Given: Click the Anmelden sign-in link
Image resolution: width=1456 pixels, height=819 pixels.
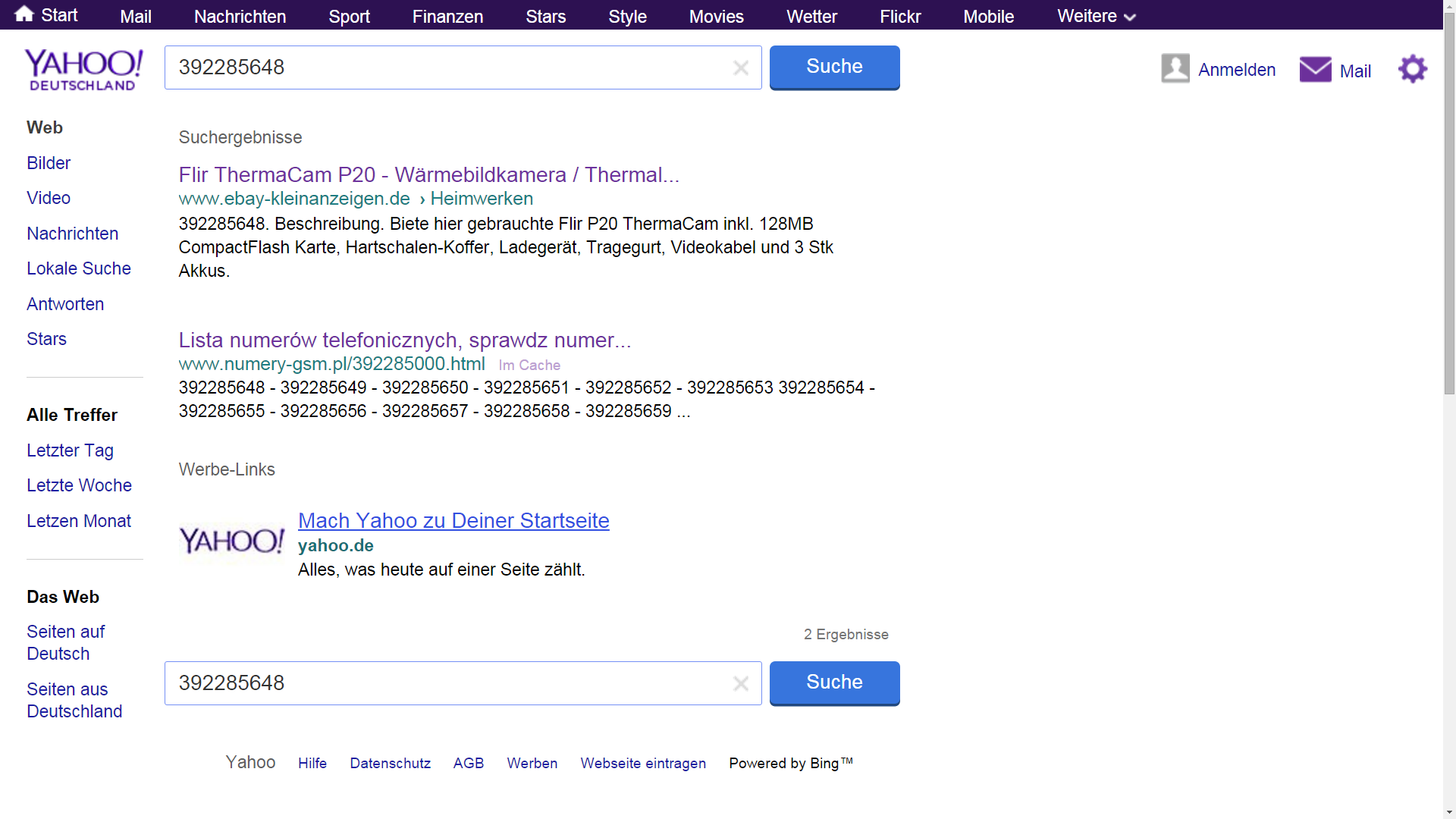Looking at the screenshot, I should point(1236,70).
